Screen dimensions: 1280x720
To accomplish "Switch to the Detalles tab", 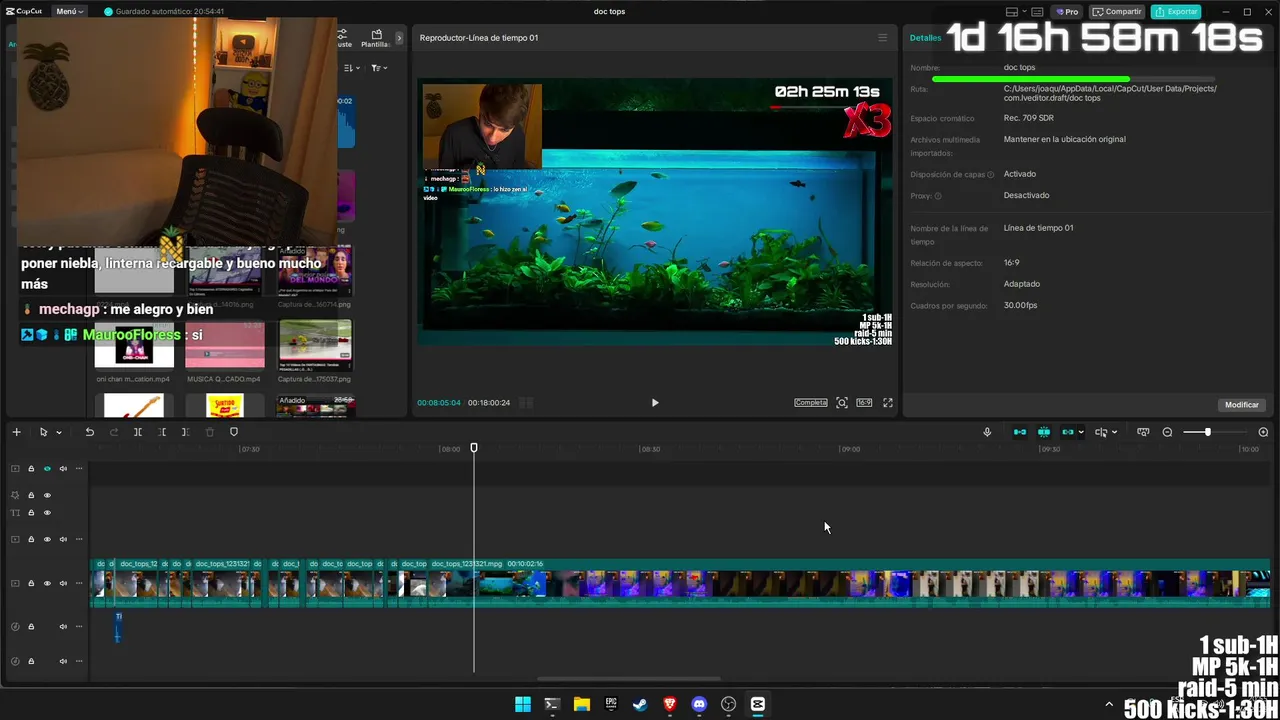I will pos(925,38).
